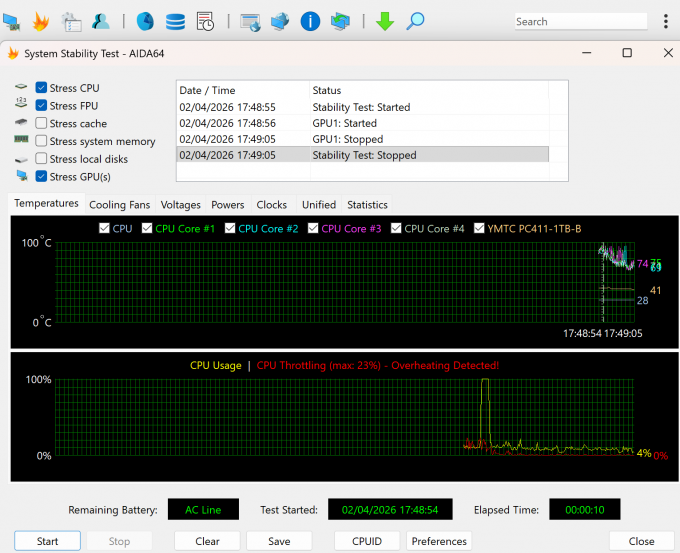680x553 pixels.
Task: Select the 'Stability Test: Stopped' row
Action: click(x=363, y=155)
